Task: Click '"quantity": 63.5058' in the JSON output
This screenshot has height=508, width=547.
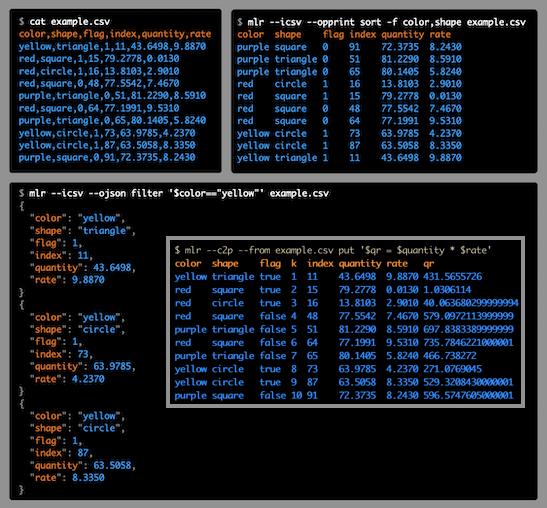Action: pyautogui.click(x=83, y=465)
